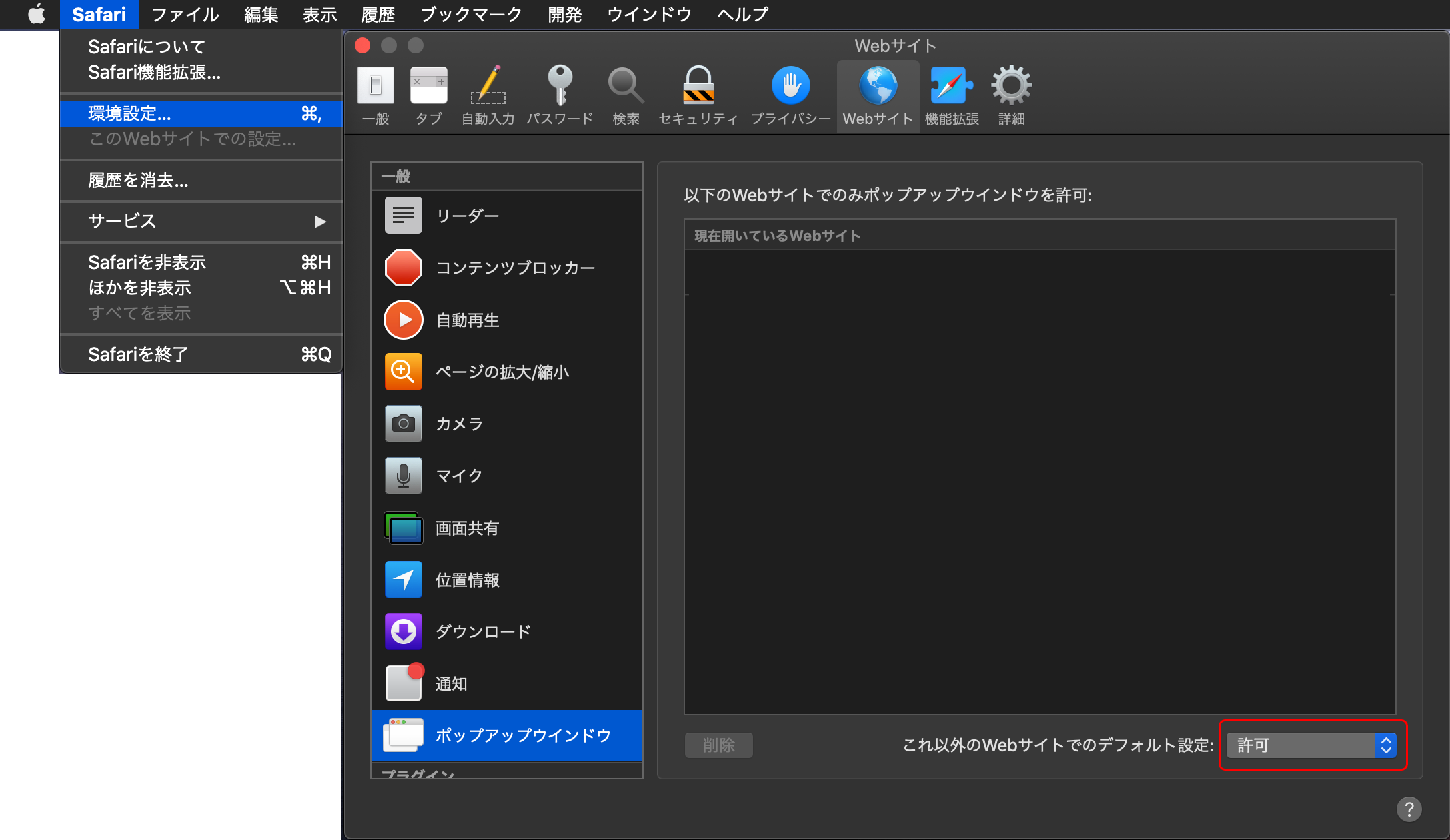Choose Safari機能拡張... menu item

pos(201,72)
